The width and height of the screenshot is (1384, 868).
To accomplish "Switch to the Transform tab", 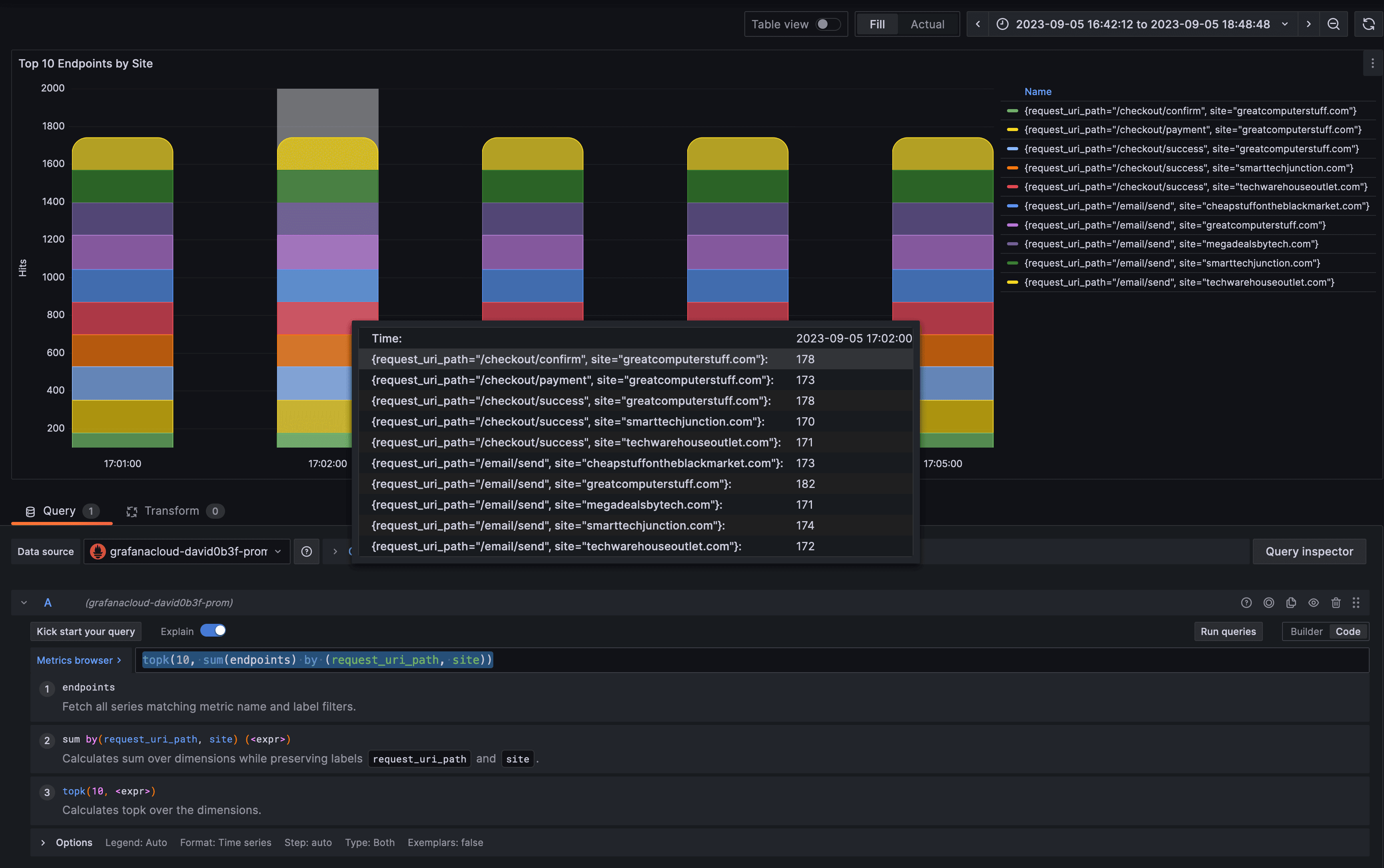I will tap(172, 511).
